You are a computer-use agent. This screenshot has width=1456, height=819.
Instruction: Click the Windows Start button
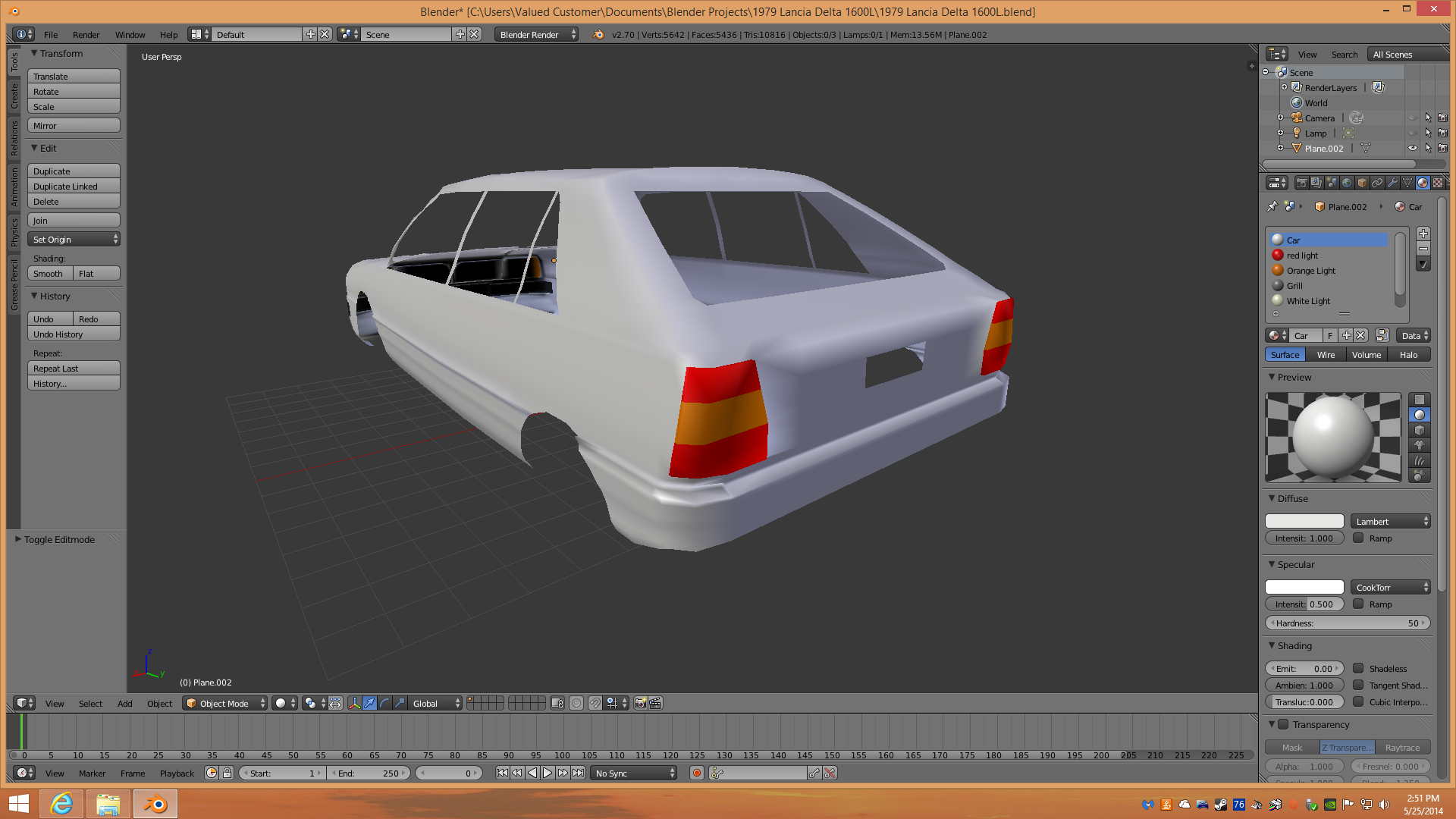point(19,804)
